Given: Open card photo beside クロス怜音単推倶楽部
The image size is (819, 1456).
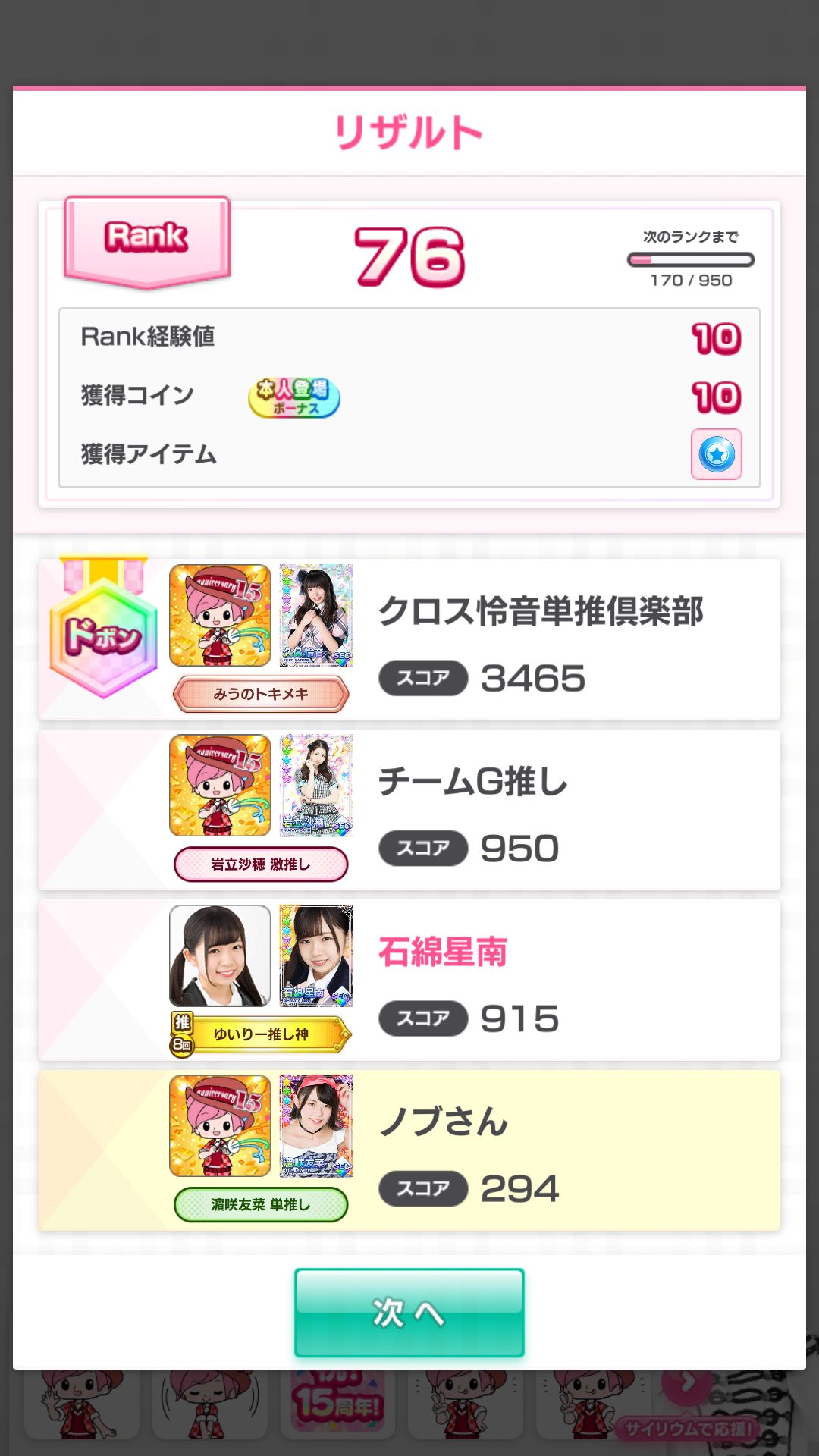Looking at the screenshot, I should point(316,616).
